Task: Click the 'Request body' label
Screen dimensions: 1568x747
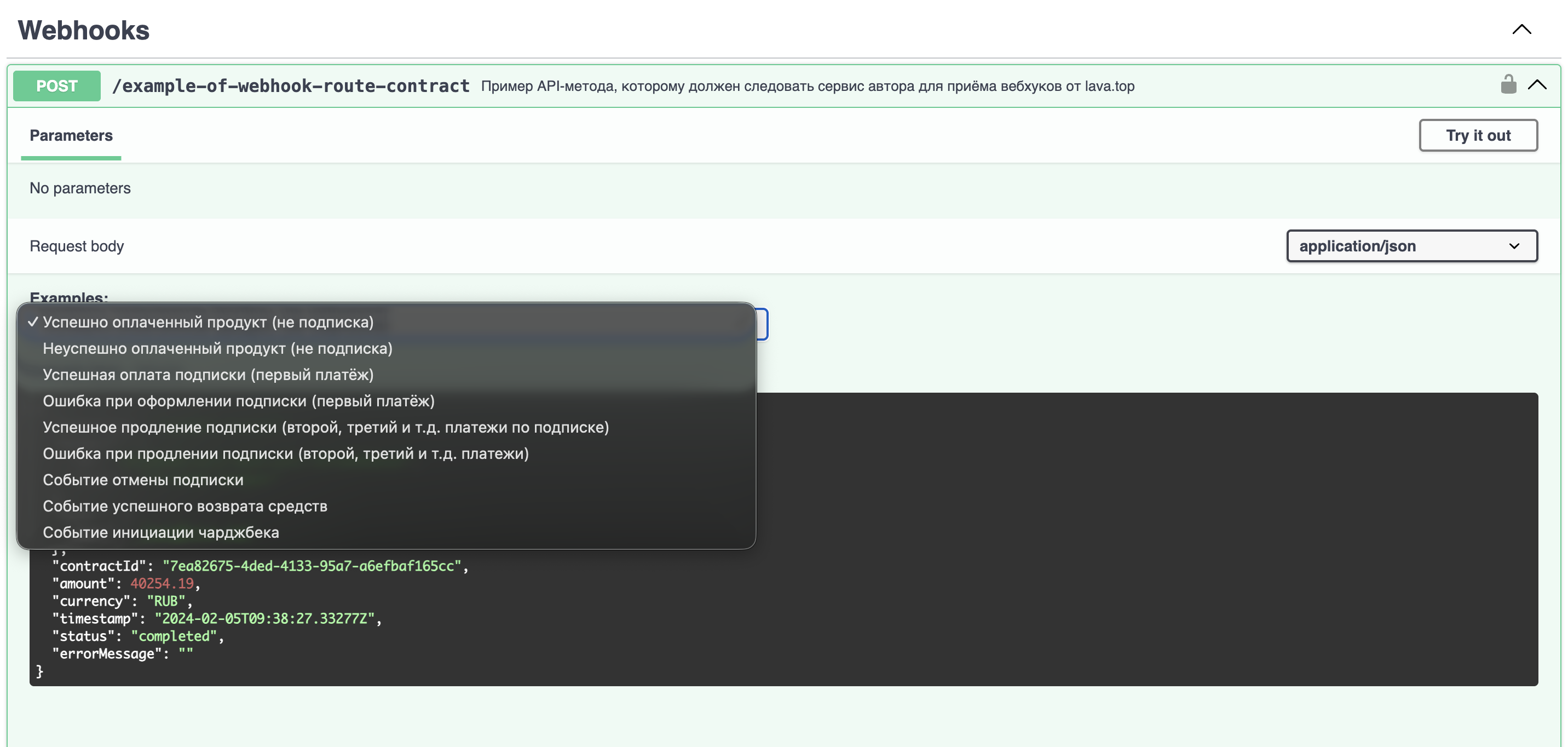Action: click(x=77, y=246)
